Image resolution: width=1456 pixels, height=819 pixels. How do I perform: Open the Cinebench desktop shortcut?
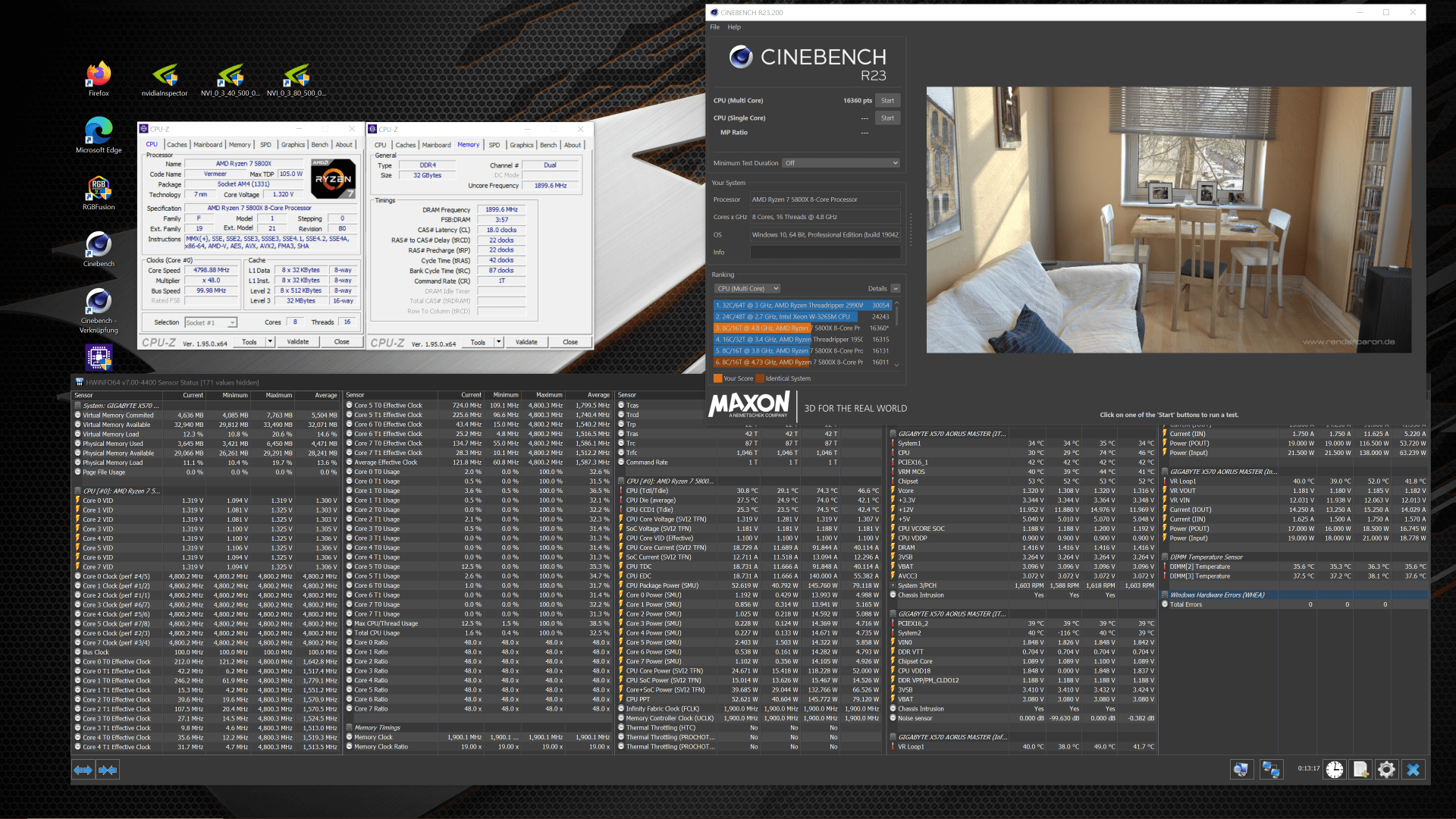(99, 249)
